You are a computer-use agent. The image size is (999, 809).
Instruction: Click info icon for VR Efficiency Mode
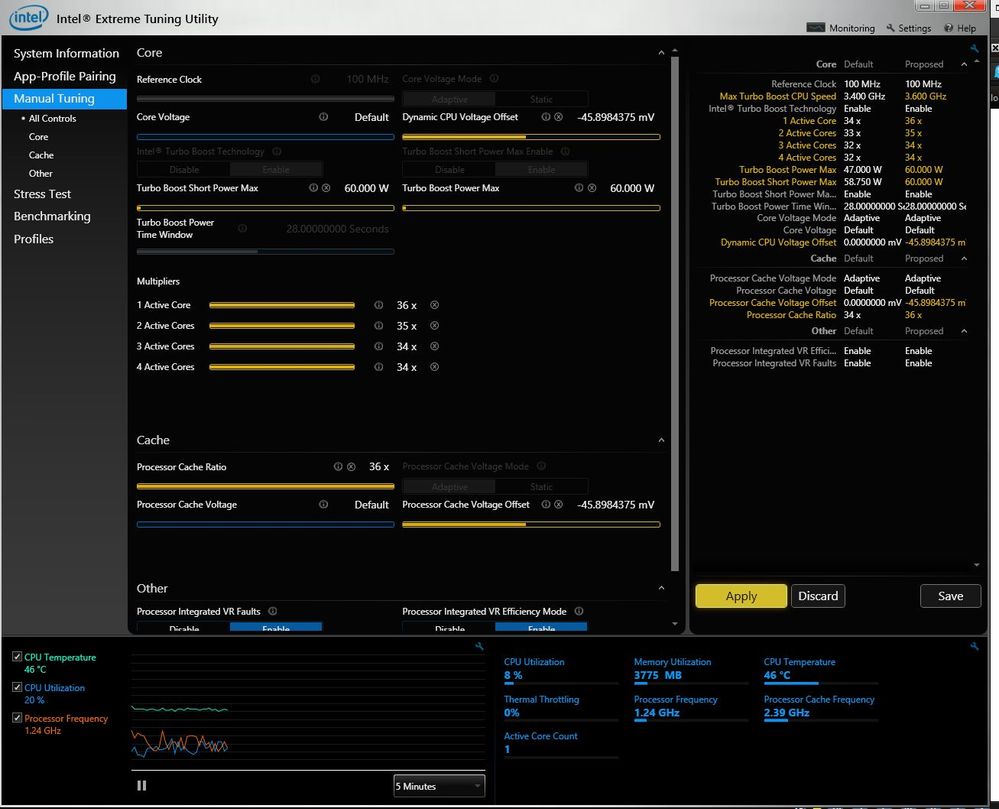[579, 612]
